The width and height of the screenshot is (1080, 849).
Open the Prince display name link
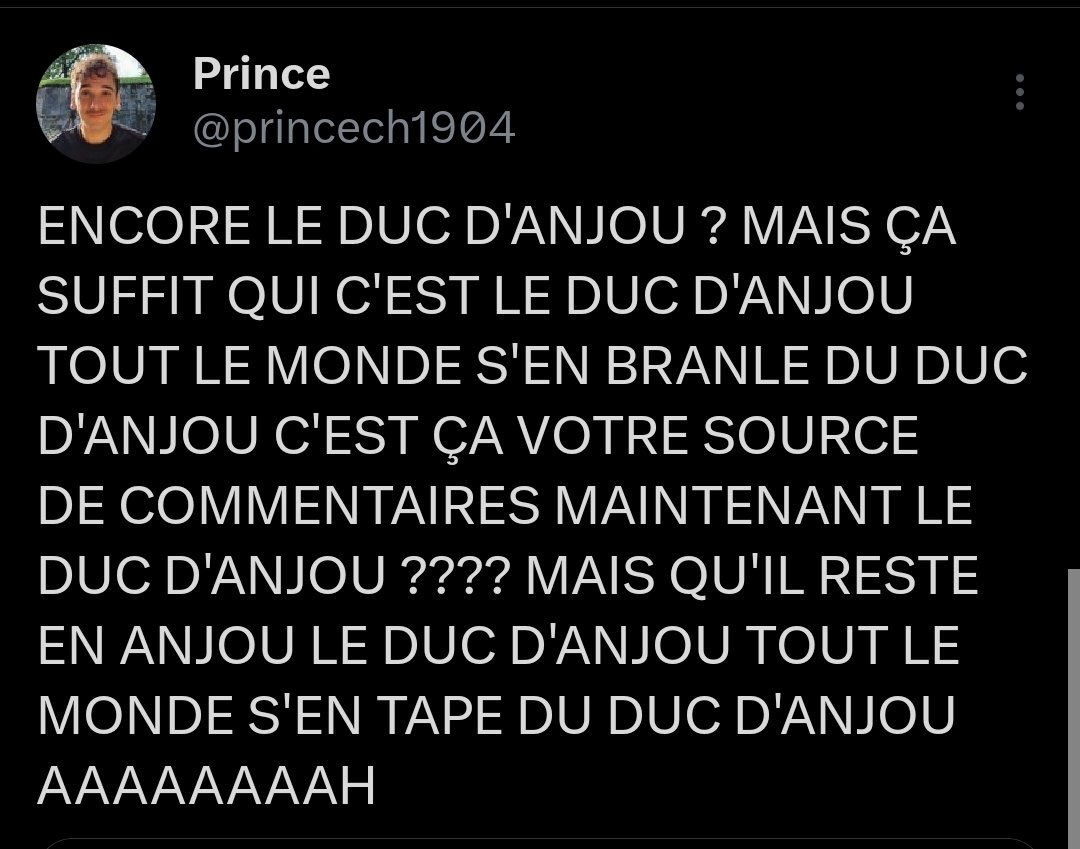pos(262,73)
